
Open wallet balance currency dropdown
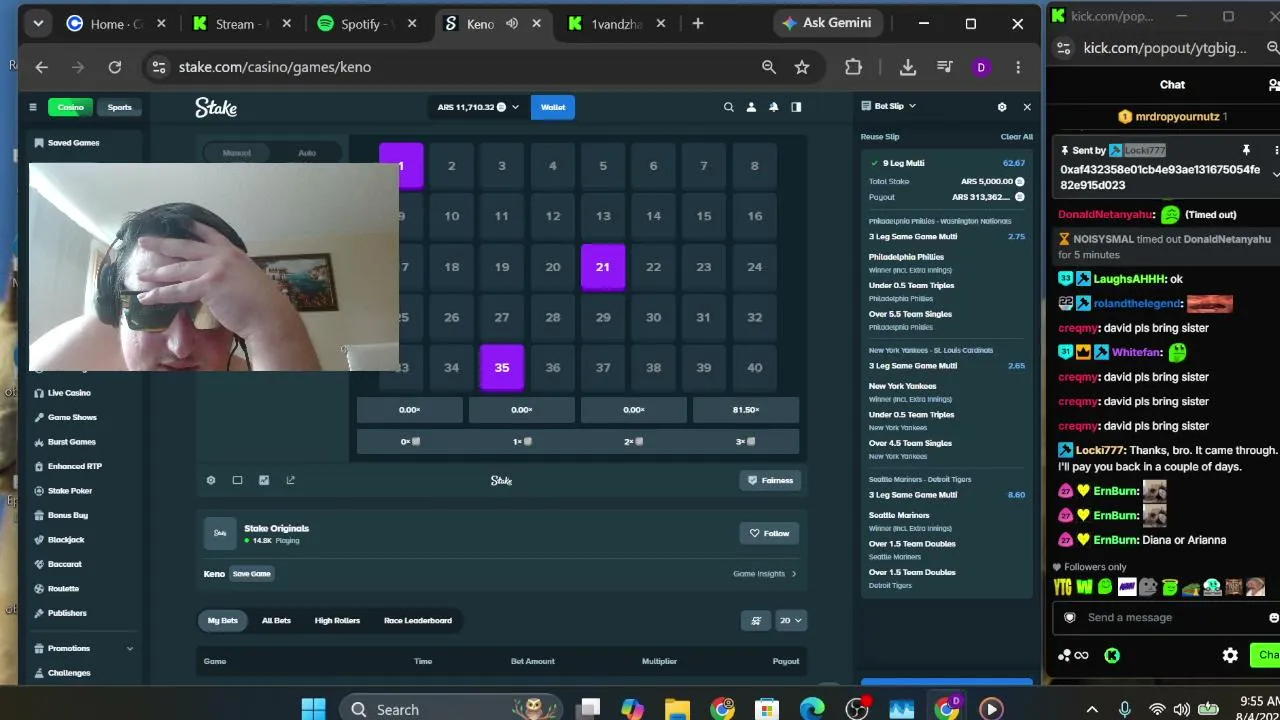(478, 107)
